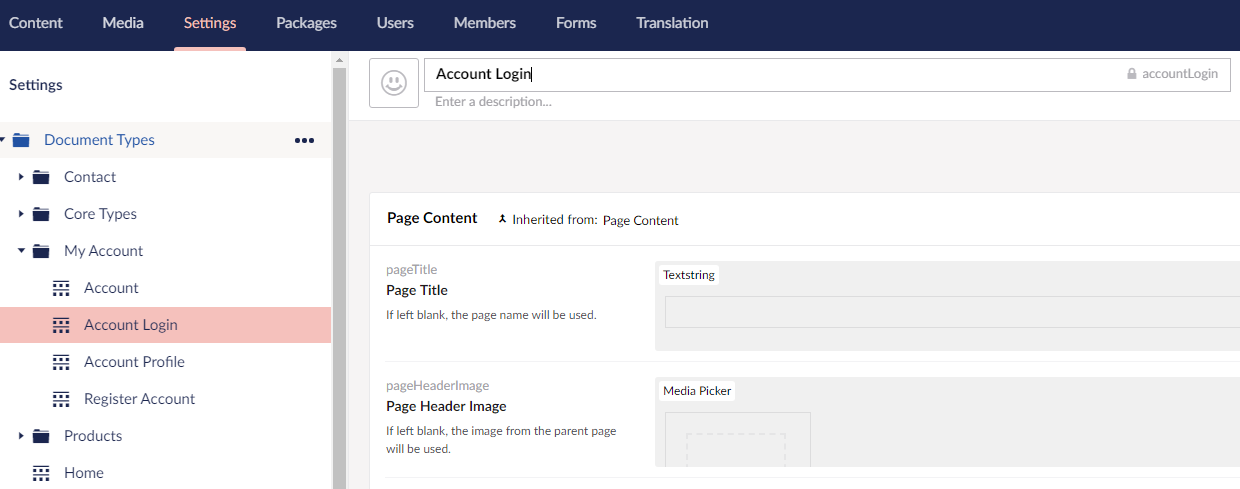The width and height of the screenshot is (1240, 489).
Task: Click the Page Content group heading
Action: coord(432,218)
